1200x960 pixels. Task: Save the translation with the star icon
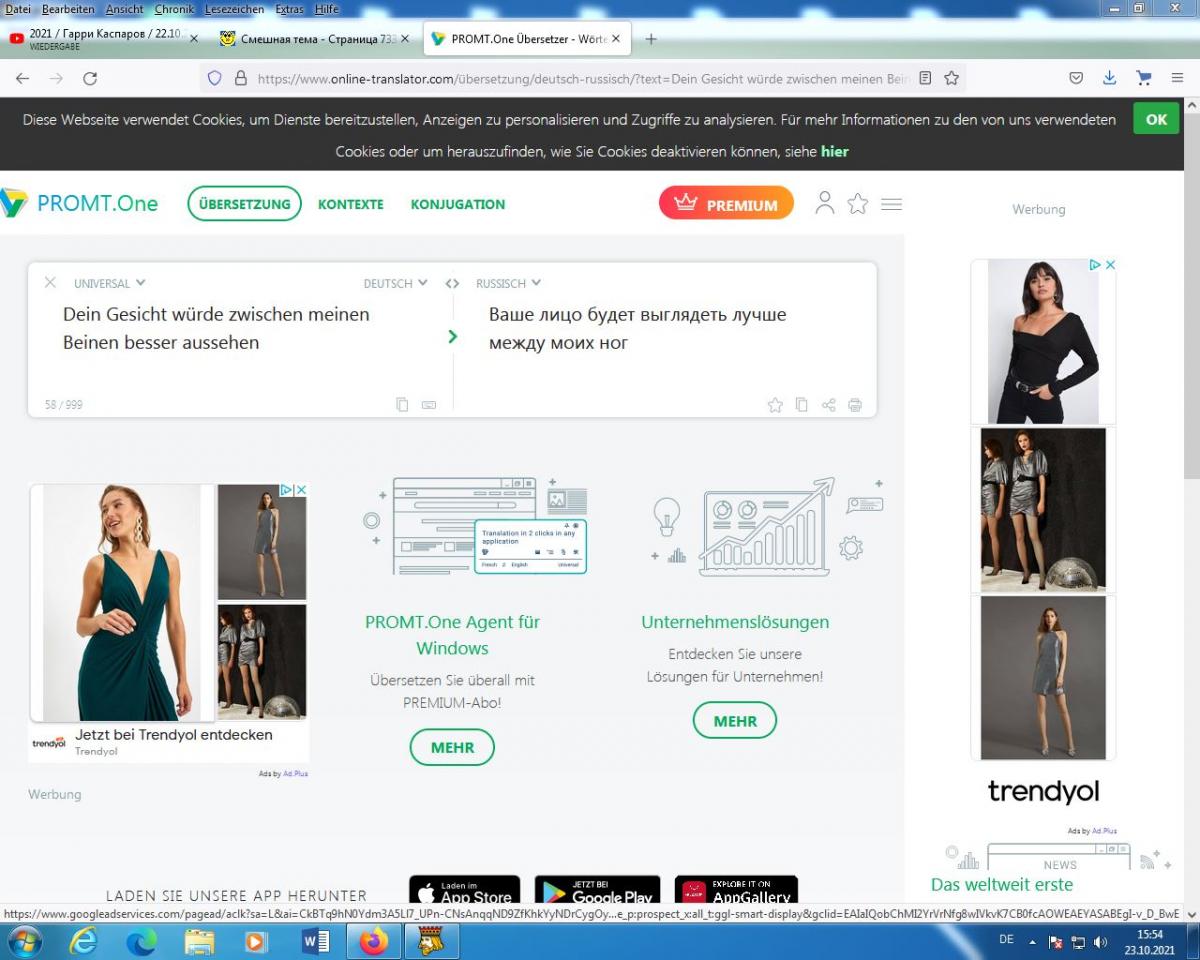[775, 405]
